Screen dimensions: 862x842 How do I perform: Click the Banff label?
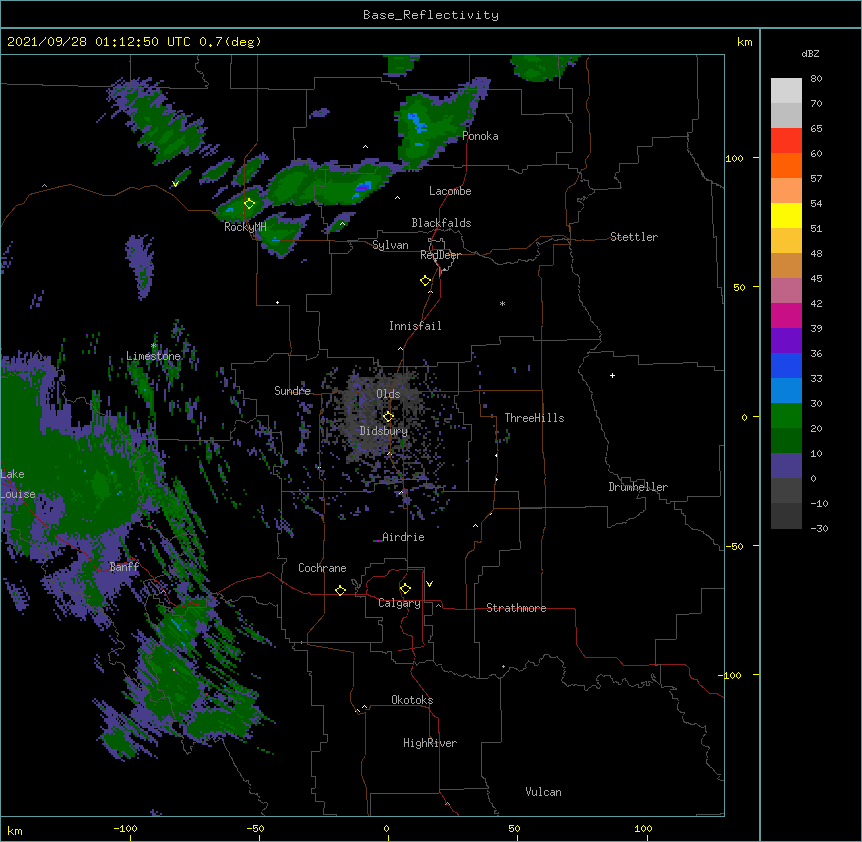point(124,567)
